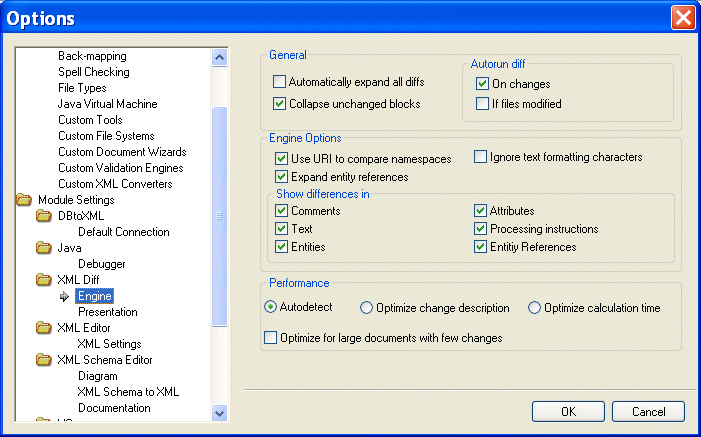Open Presentation settings under XML Diff
Image resolution: width=701 pixels, height=437 pixels.
point(107,312)
